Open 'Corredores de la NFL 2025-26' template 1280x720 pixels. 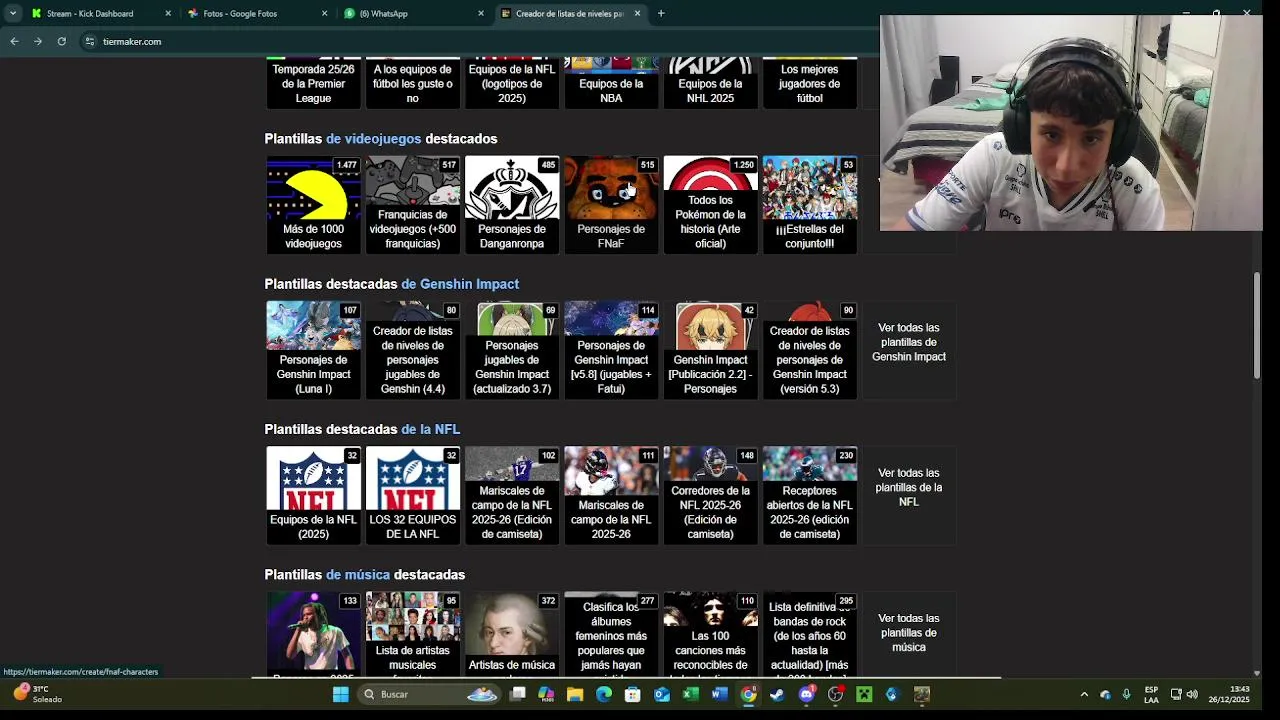click(710, 495)
